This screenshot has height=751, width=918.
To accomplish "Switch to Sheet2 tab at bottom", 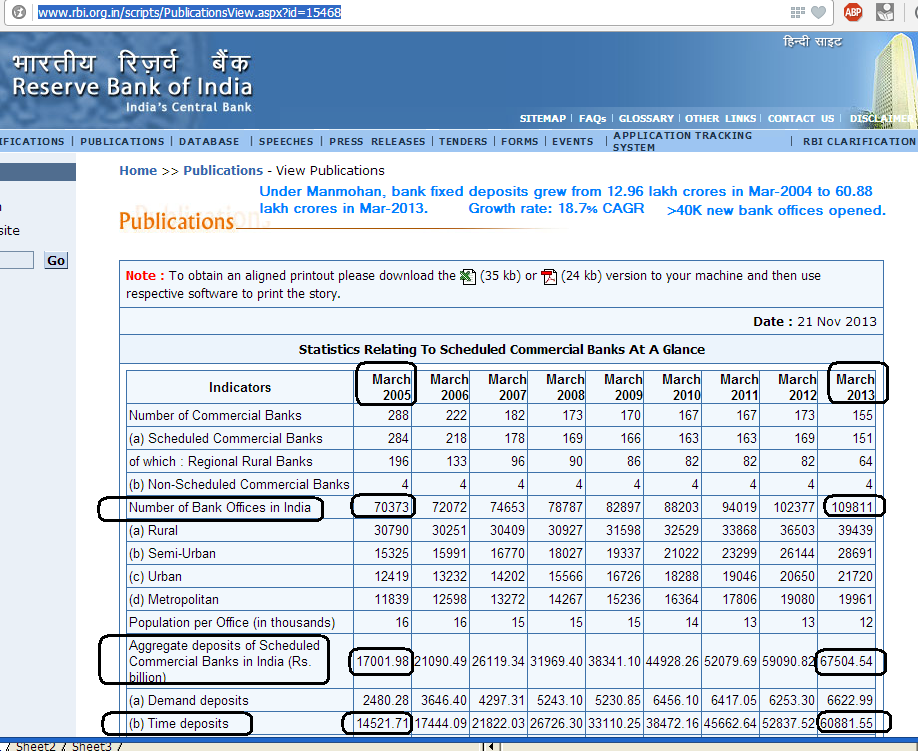I will click(x=34, y=746).
